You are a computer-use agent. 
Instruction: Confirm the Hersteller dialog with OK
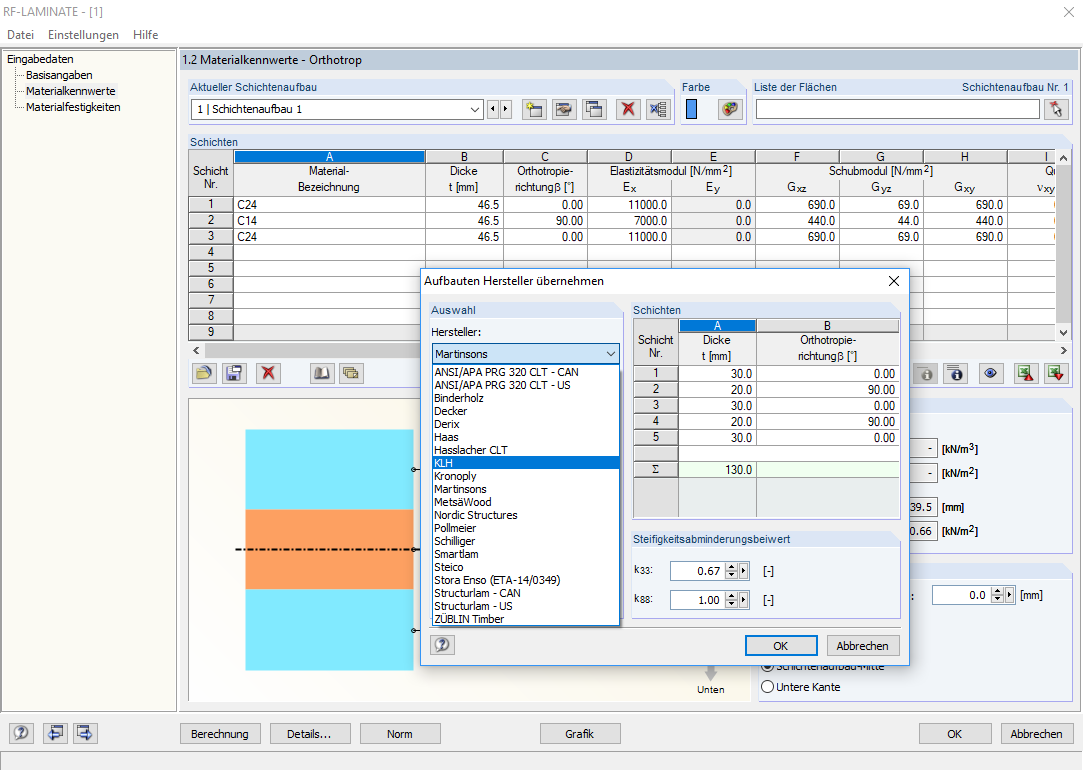780,645
